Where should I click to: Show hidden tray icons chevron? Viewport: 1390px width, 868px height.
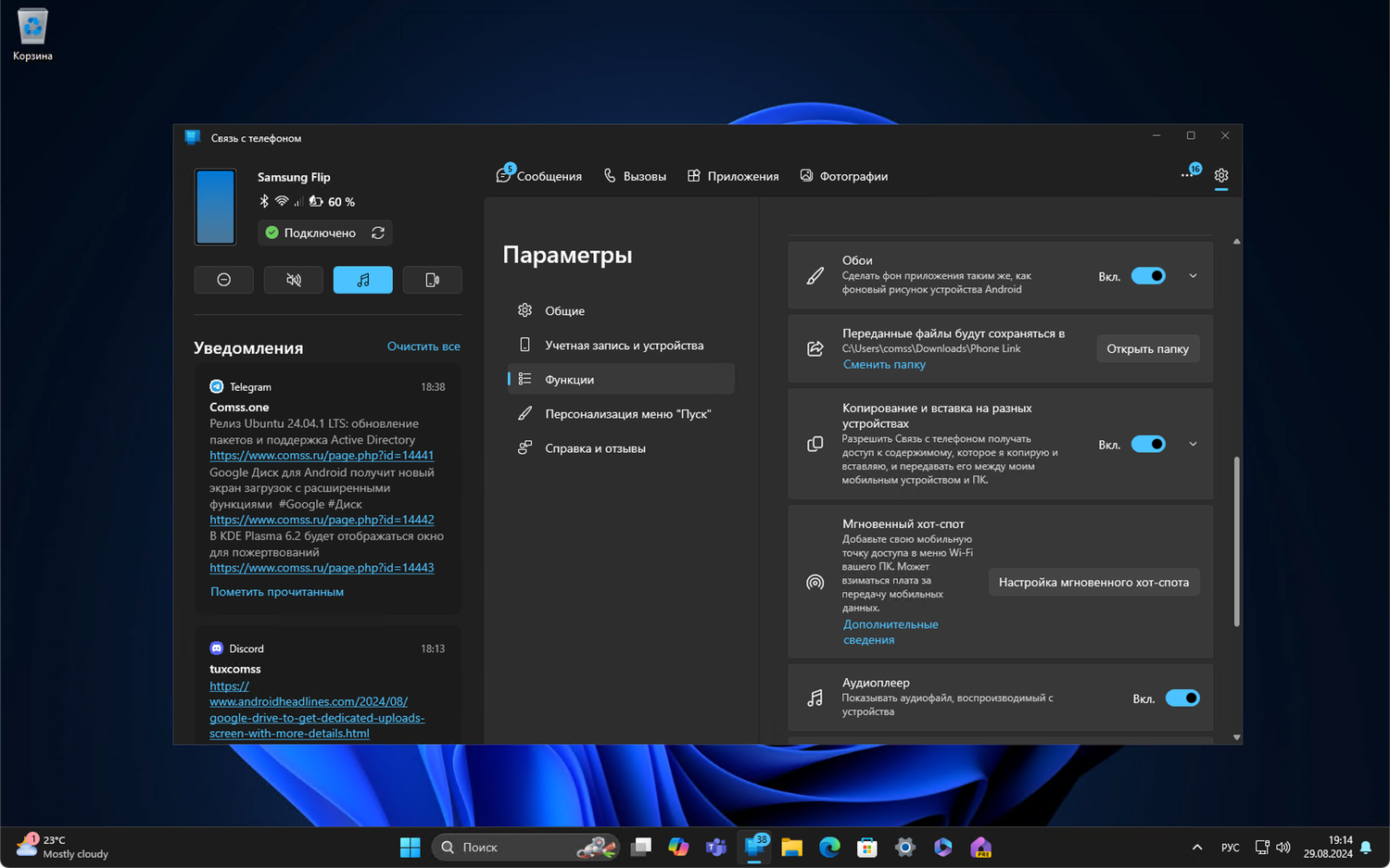point(1197,847)
